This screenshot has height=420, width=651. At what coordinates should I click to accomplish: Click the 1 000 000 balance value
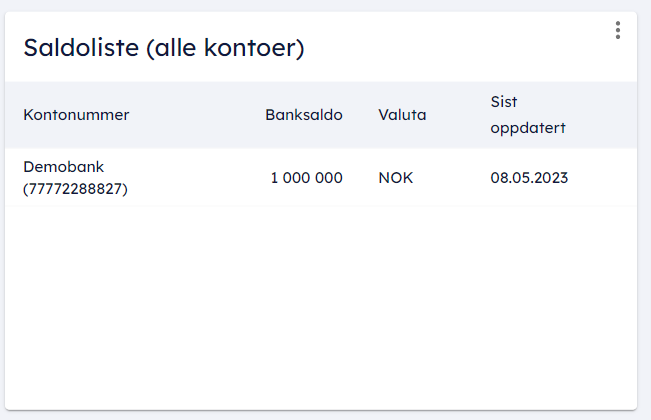point(306,178)
